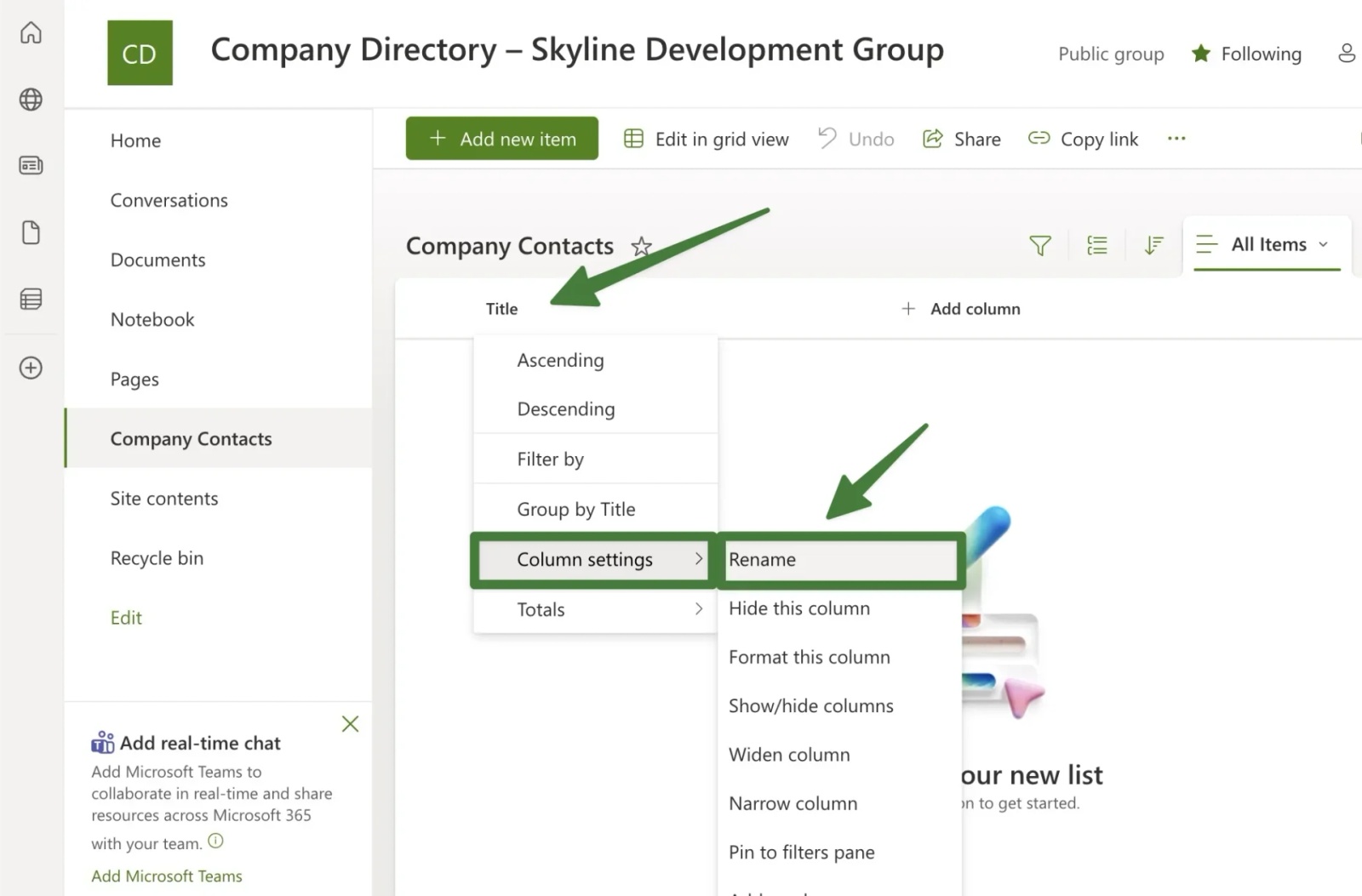Click the Add new item button
The height and width of the screenshot is (896, 1362).
coord(502,139)
